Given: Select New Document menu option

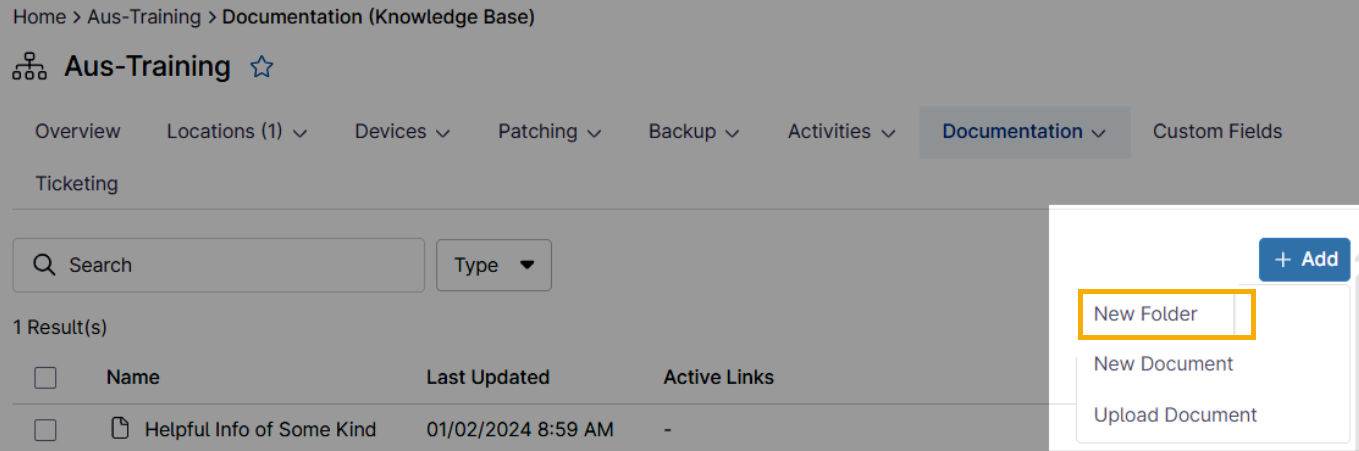Looking at the screenshot, I should pos(1163,364).
